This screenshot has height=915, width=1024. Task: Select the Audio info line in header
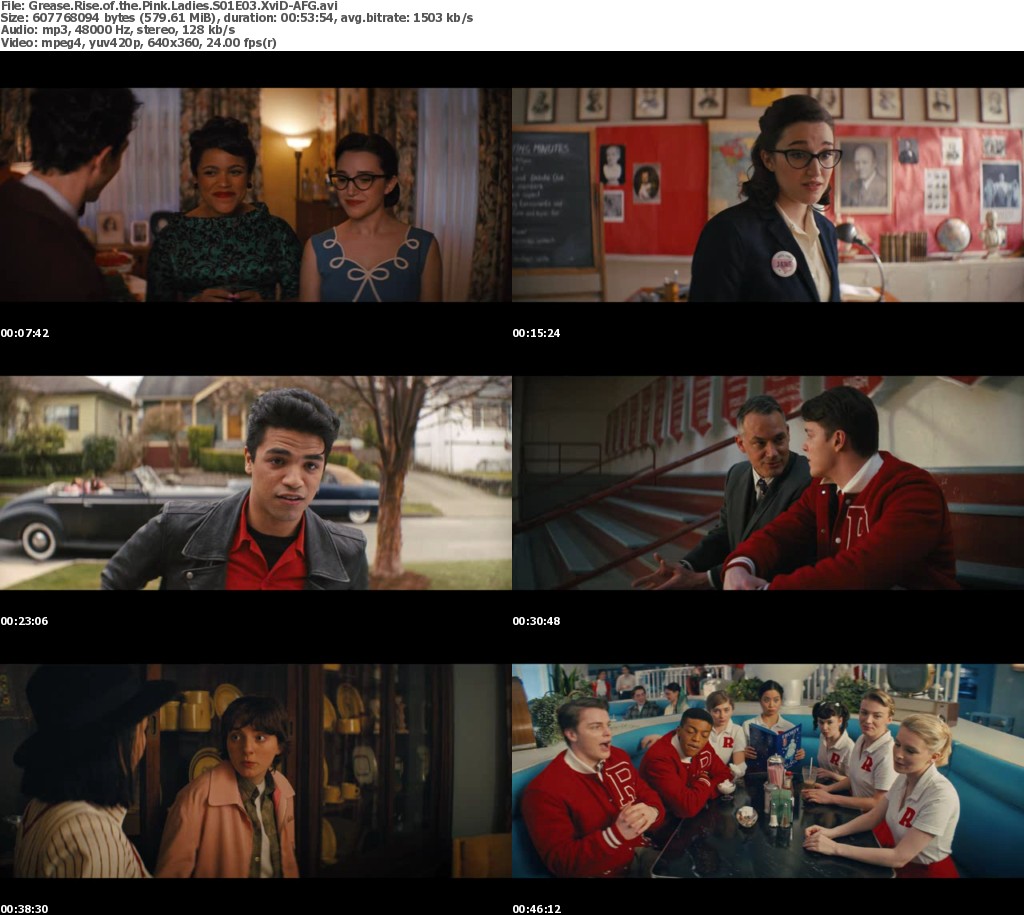click(x=117, y=30)
